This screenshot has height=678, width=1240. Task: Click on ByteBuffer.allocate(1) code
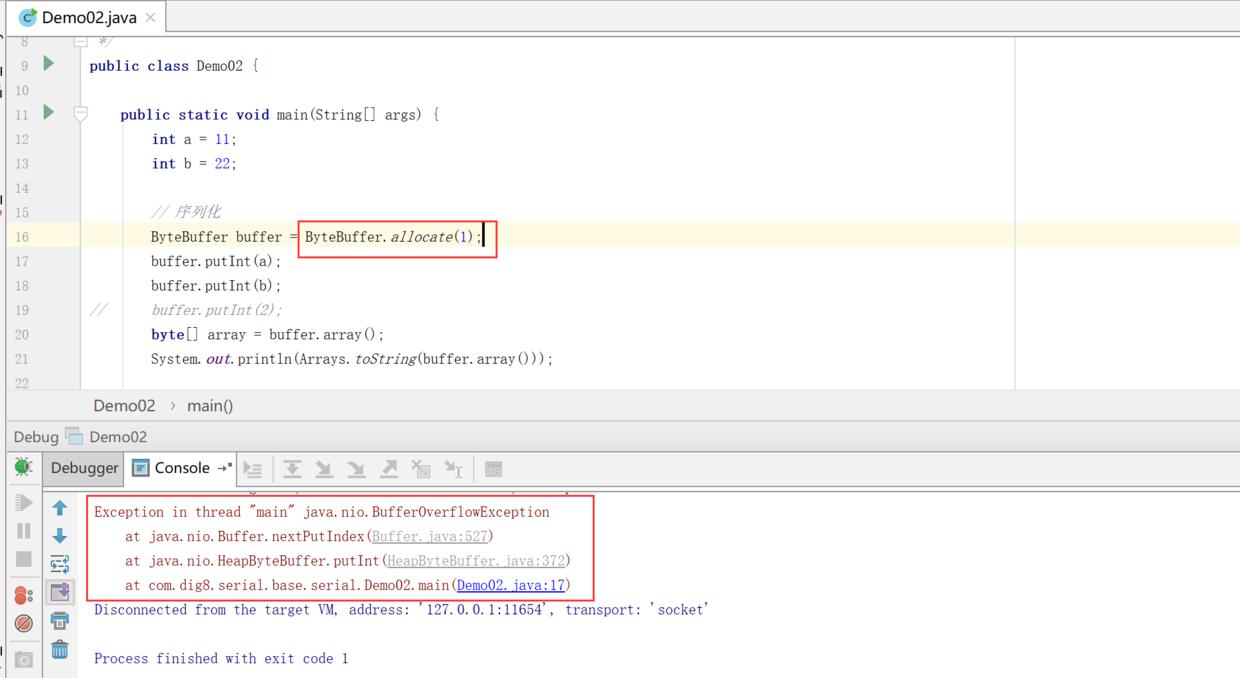tap(394, 237)
